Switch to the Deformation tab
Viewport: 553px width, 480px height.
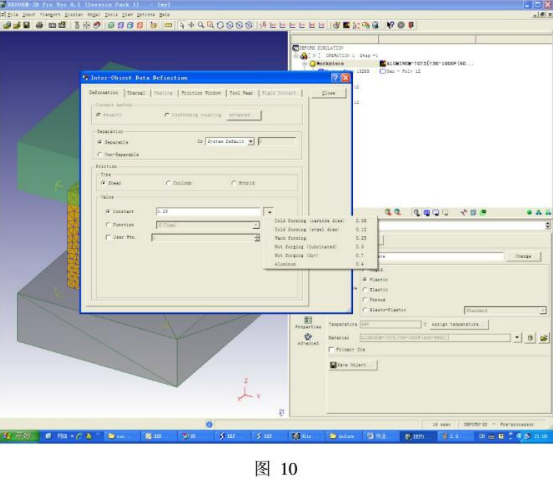point(104,92)
